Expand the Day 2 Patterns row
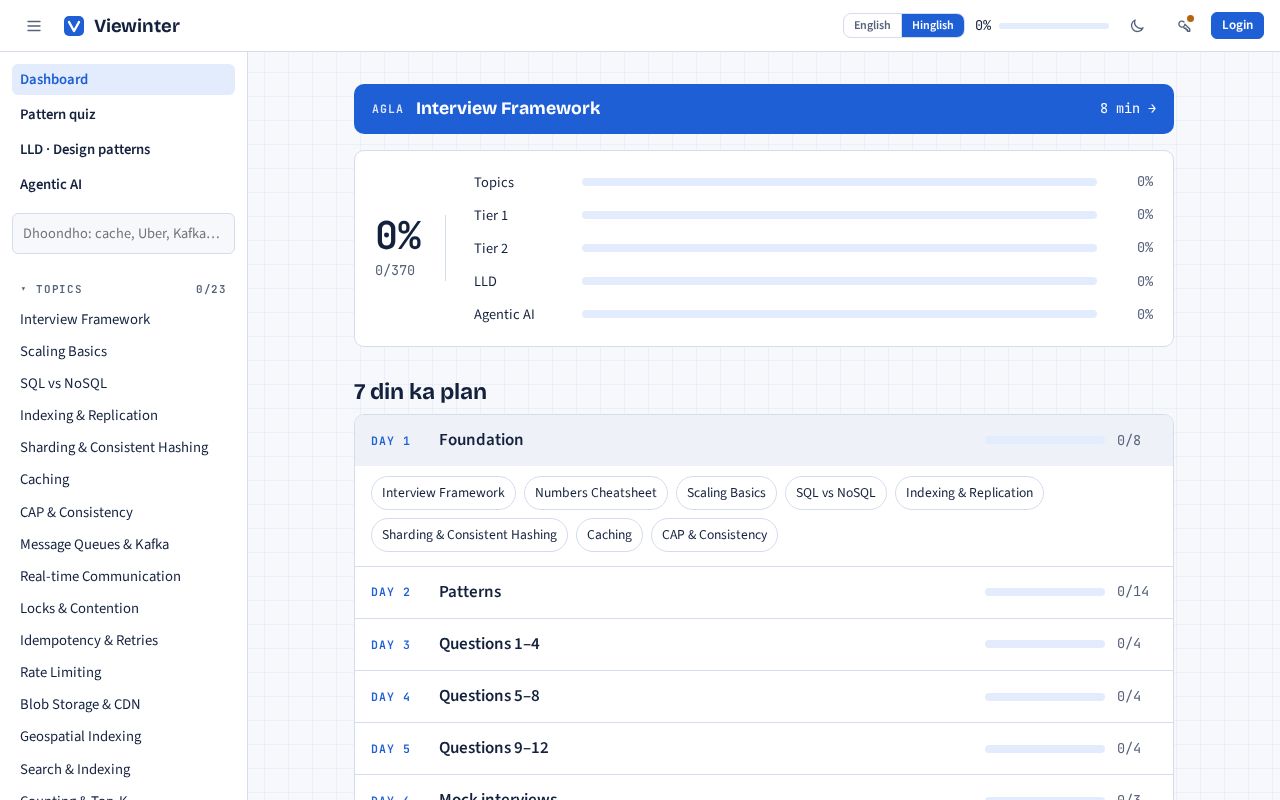This screenshot has height=800, width=1280. [x=764, y=592]
